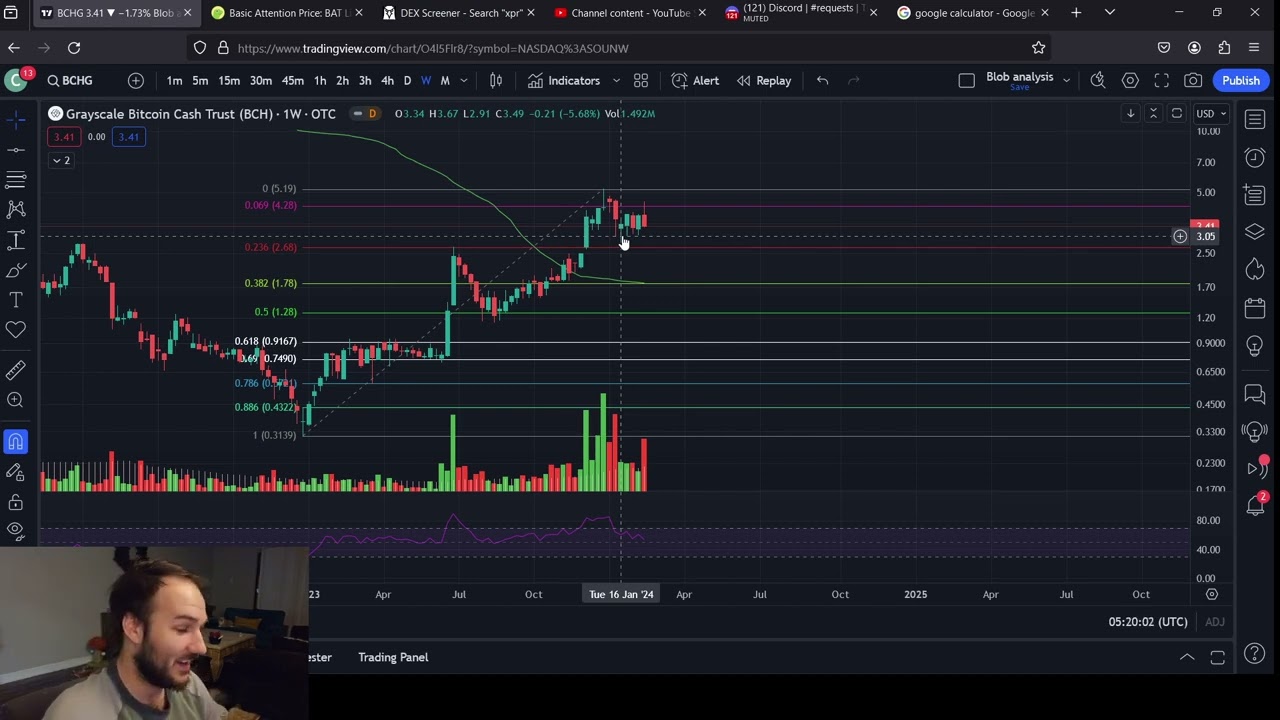This screenshot has width=1280, height=720.
Task: Toggle lock all drawing tools
Action: [16, 502]
